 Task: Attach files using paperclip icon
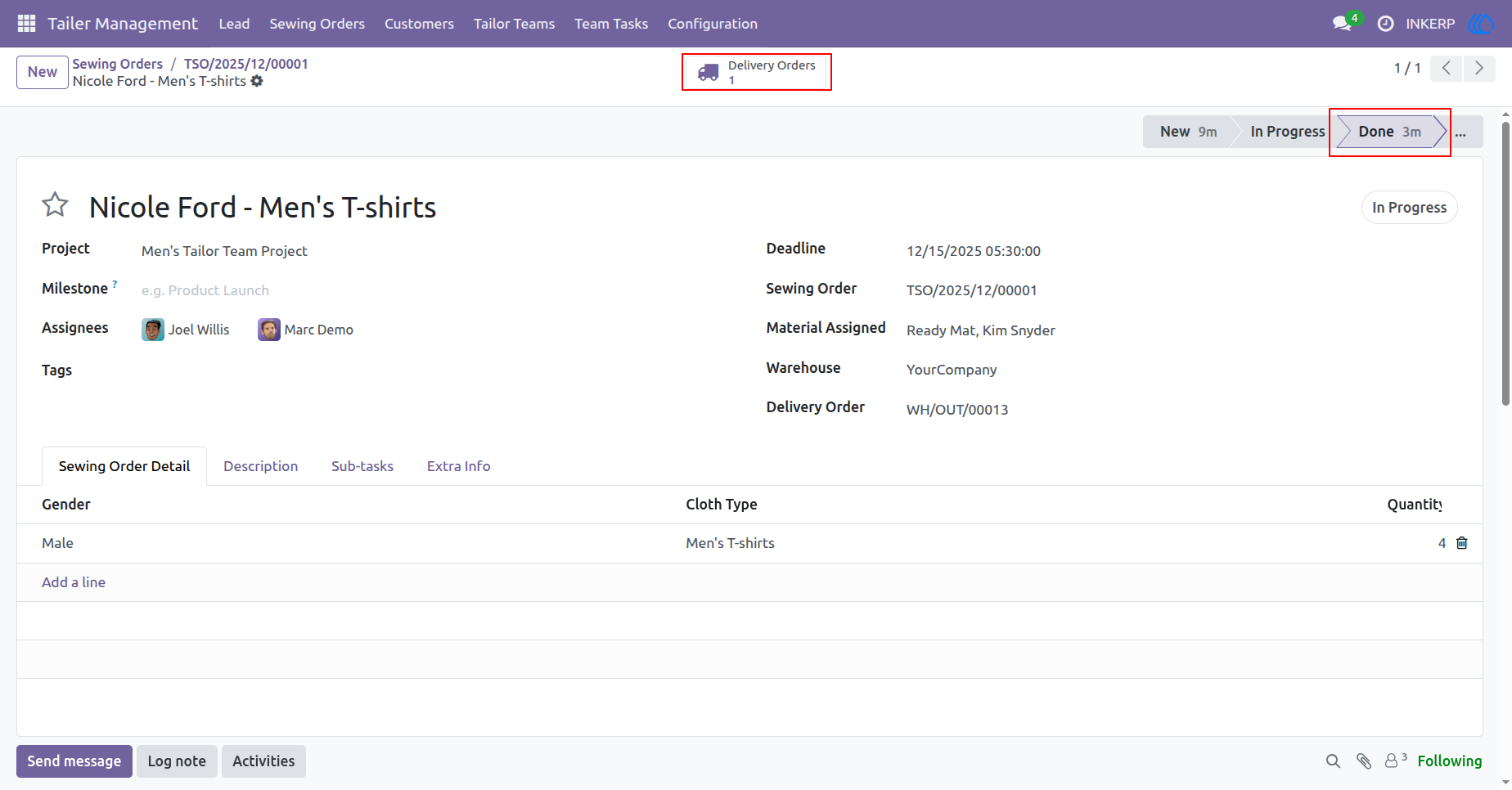tap(1363, 761)
